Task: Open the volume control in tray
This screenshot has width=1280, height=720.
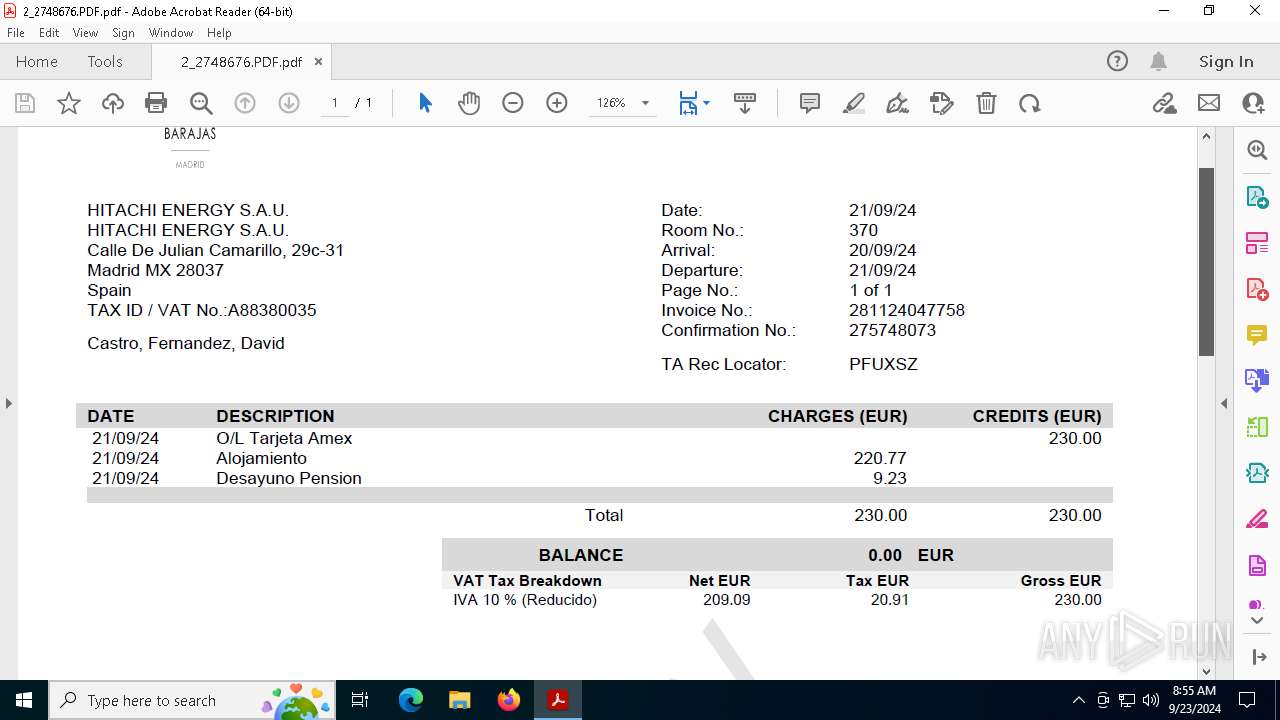Action: 1151,700
